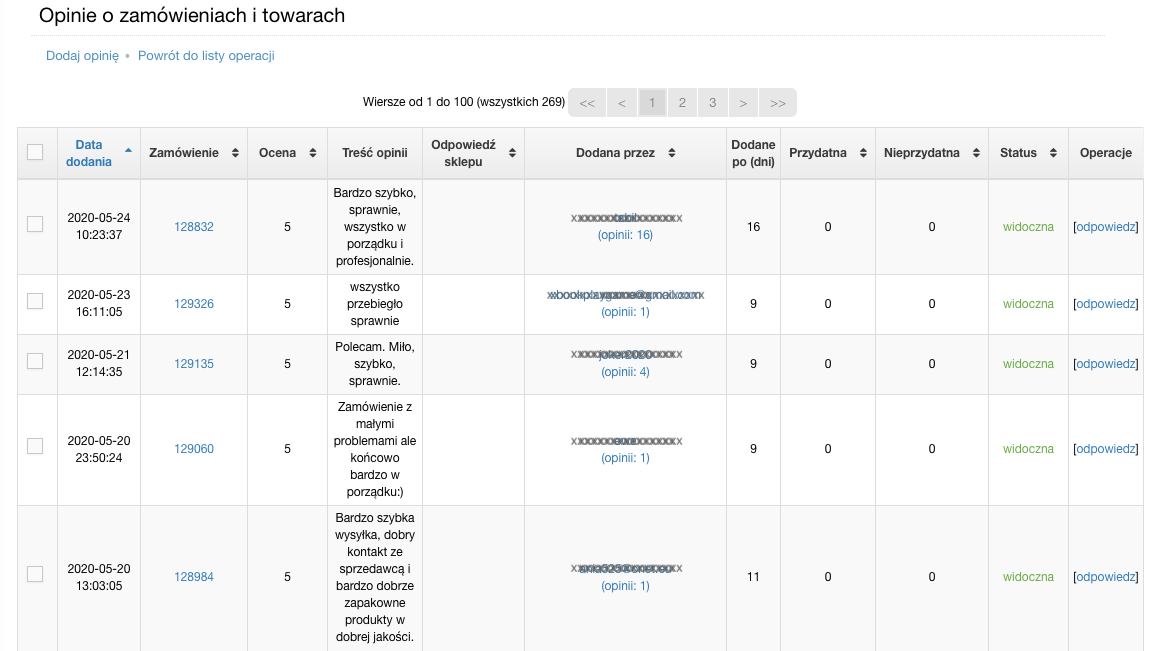Check the row for order 128984
Viewport: 1149px width, 651px height.
35,573
